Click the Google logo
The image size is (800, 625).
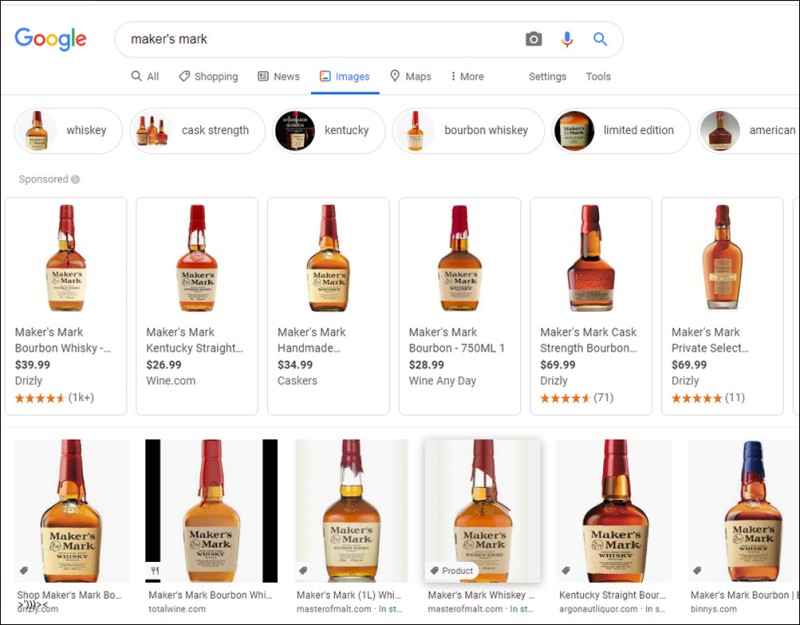(x=51, y=39)
